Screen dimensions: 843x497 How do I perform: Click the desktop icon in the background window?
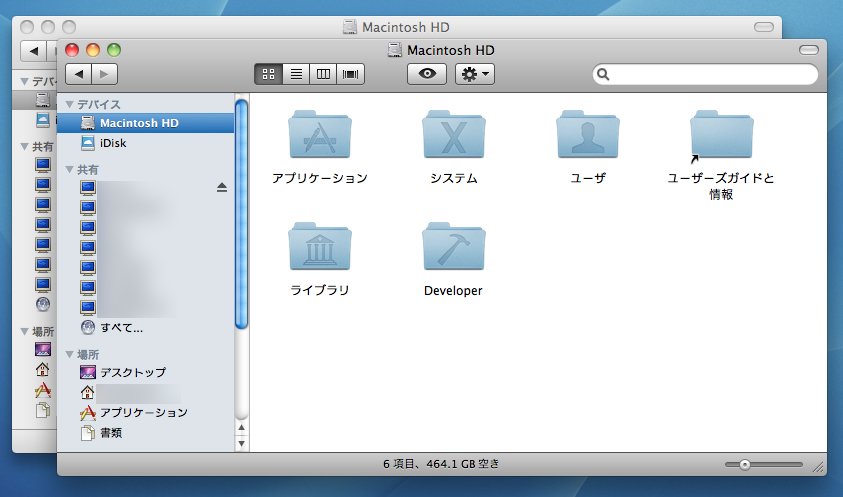42,349
